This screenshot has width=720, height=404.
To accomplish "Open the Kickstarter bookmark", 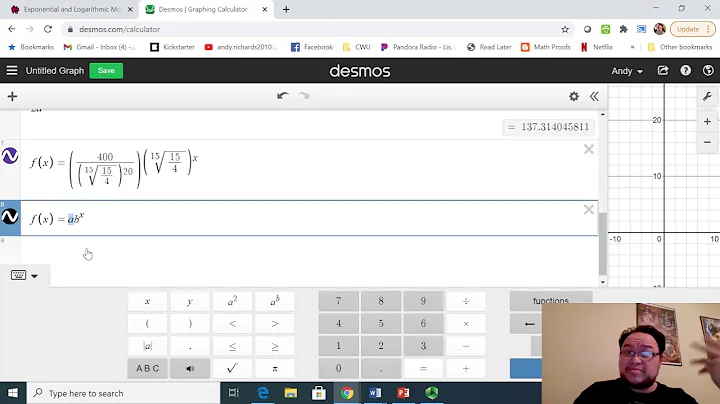I will 173,47.
